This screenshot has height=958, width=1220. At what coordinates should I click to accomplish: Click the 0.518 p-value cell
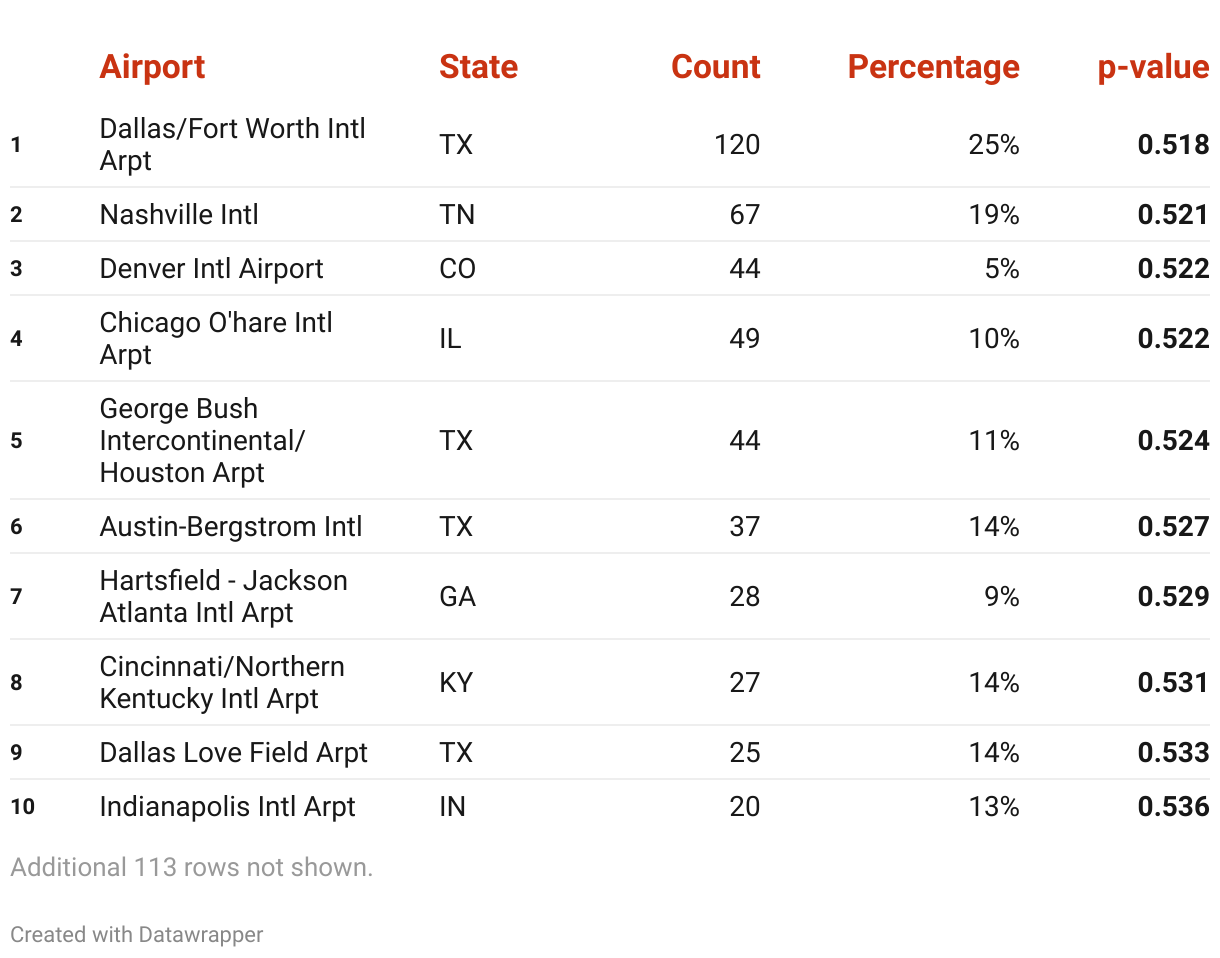(x=1173, y=145)
